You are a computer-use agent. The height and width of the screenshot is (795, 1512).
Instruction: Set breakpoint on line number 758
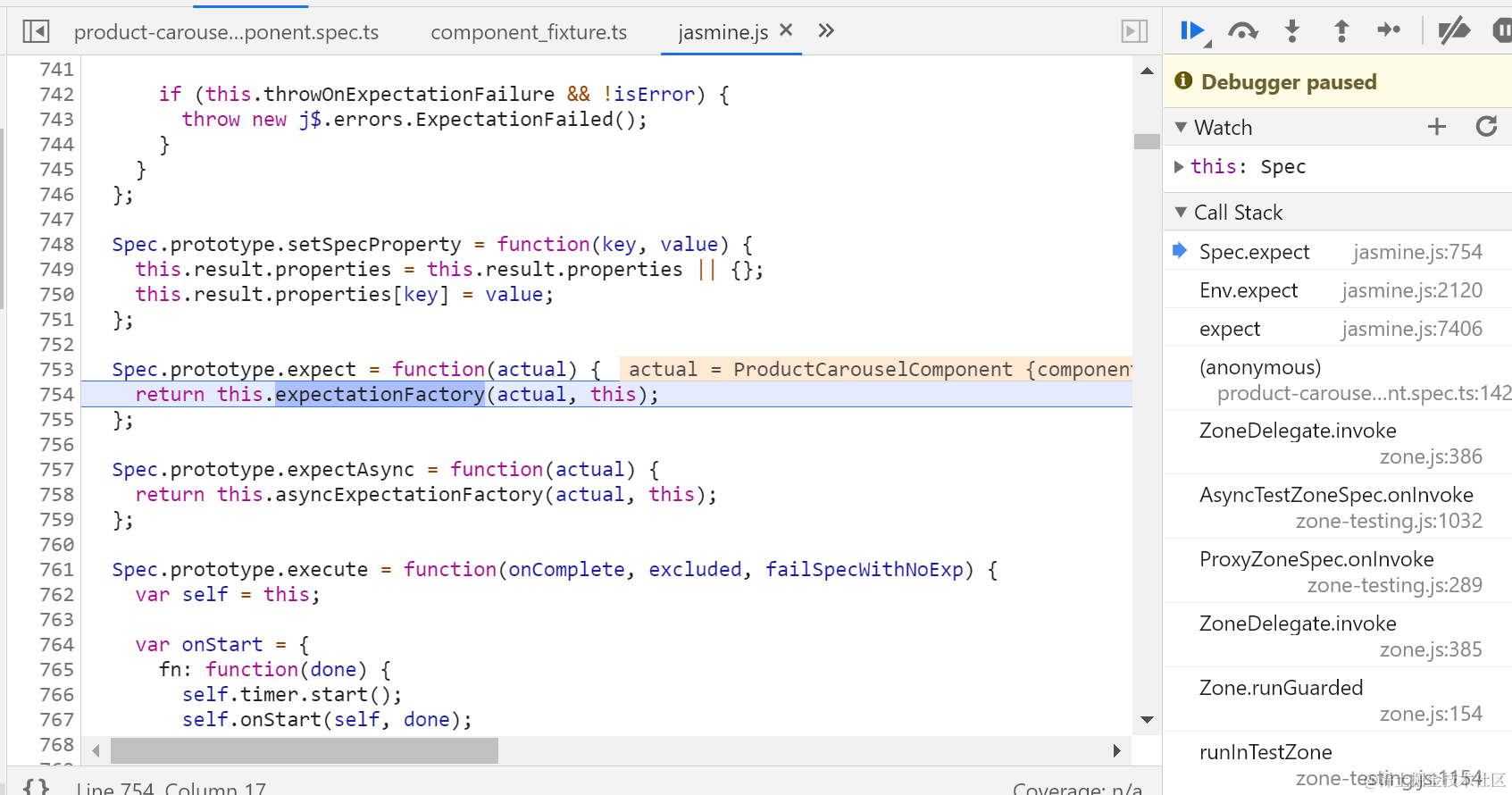click(x=57, y=495)
